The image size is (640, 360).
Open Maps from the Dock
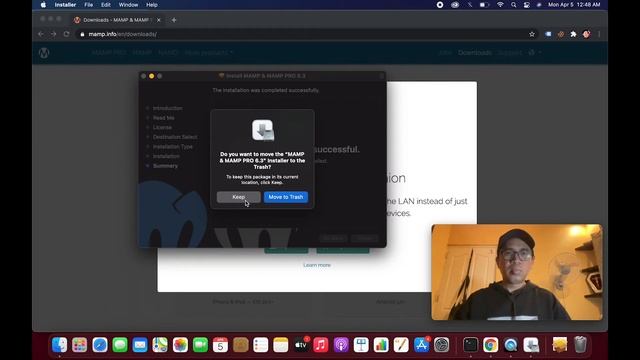tap(160, 345)
